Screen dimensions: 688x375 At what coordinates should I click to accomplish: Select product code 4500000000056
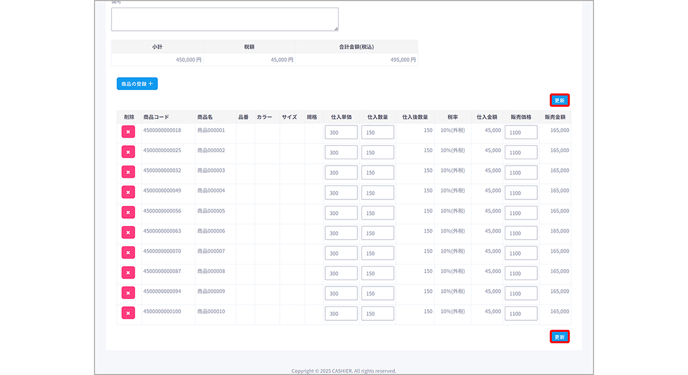[162, 211]
